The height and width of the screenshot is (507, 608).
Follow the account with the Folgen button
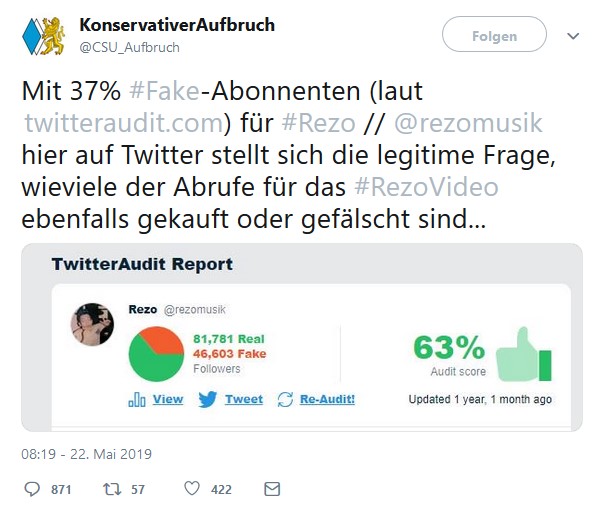tap(494, 34)
